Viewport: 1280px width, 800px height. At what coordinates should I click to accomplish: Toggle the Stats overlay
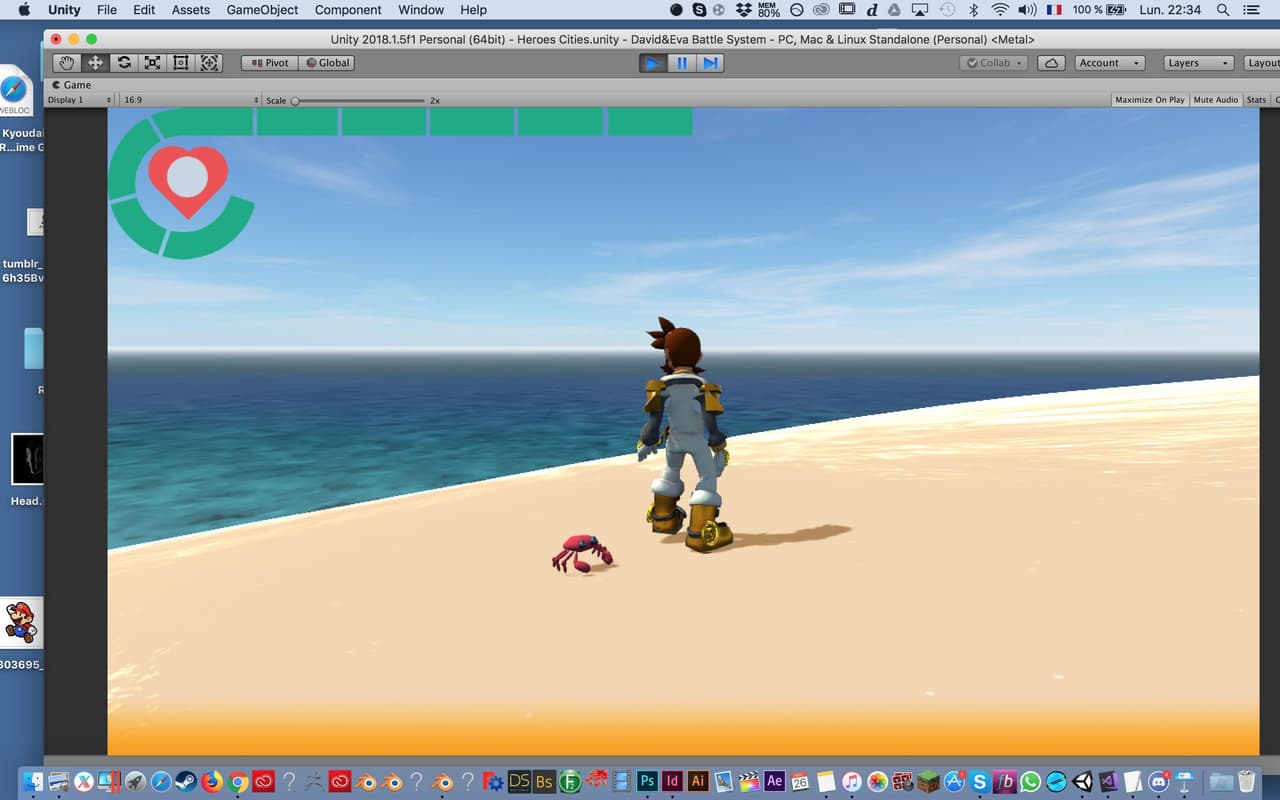pos(1256,100)
